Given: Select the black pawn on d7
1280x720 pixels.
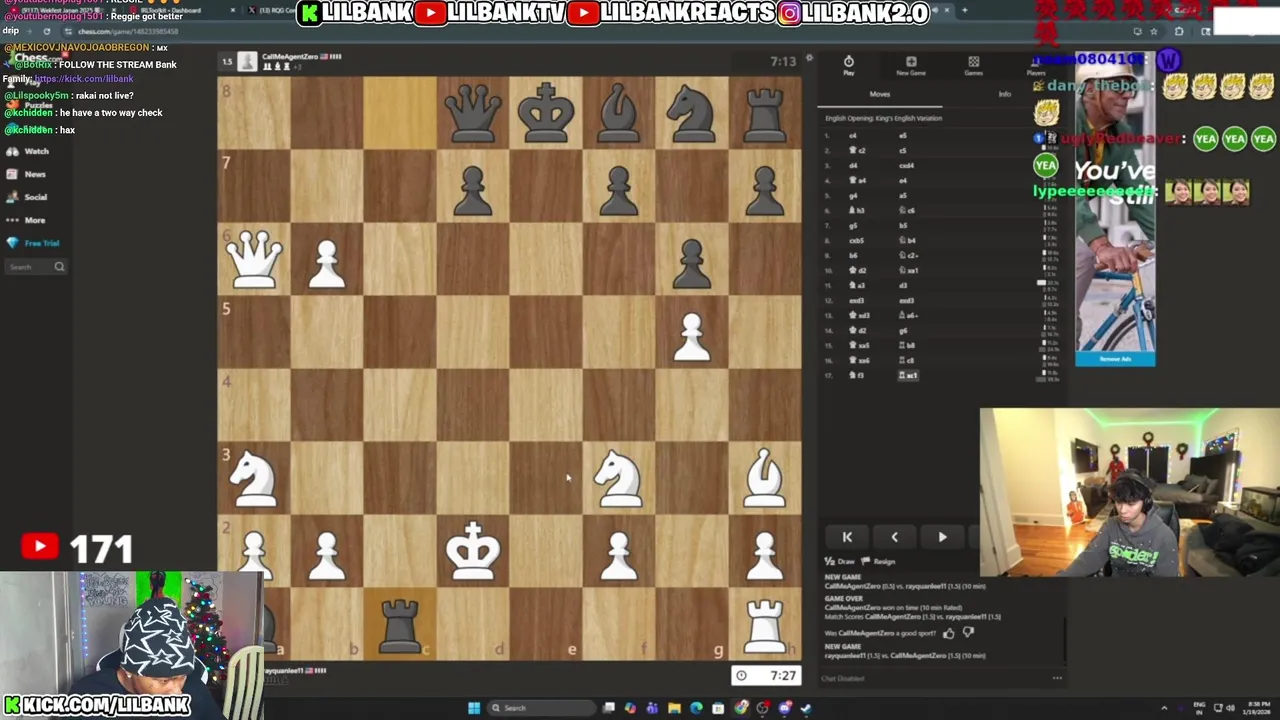Looking at the screenshot, I should coord(473,190).
